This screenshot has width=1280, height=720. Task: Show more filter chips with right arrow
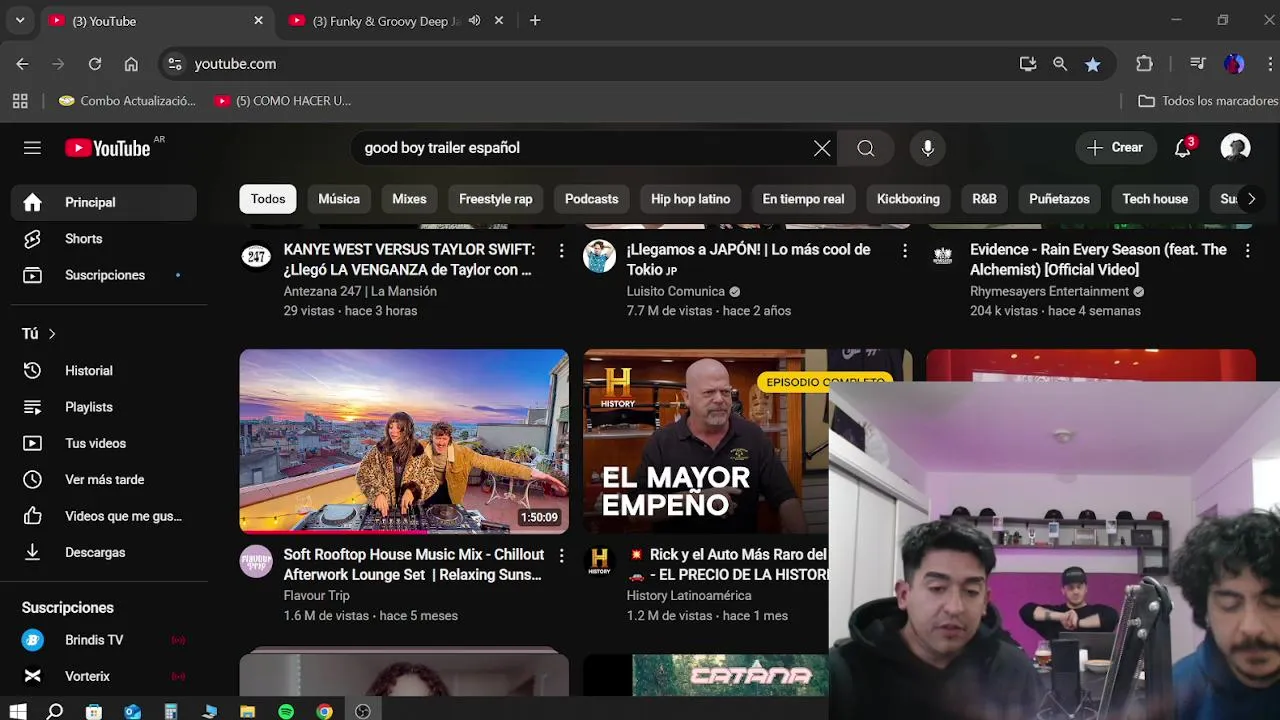(1251, 199)
